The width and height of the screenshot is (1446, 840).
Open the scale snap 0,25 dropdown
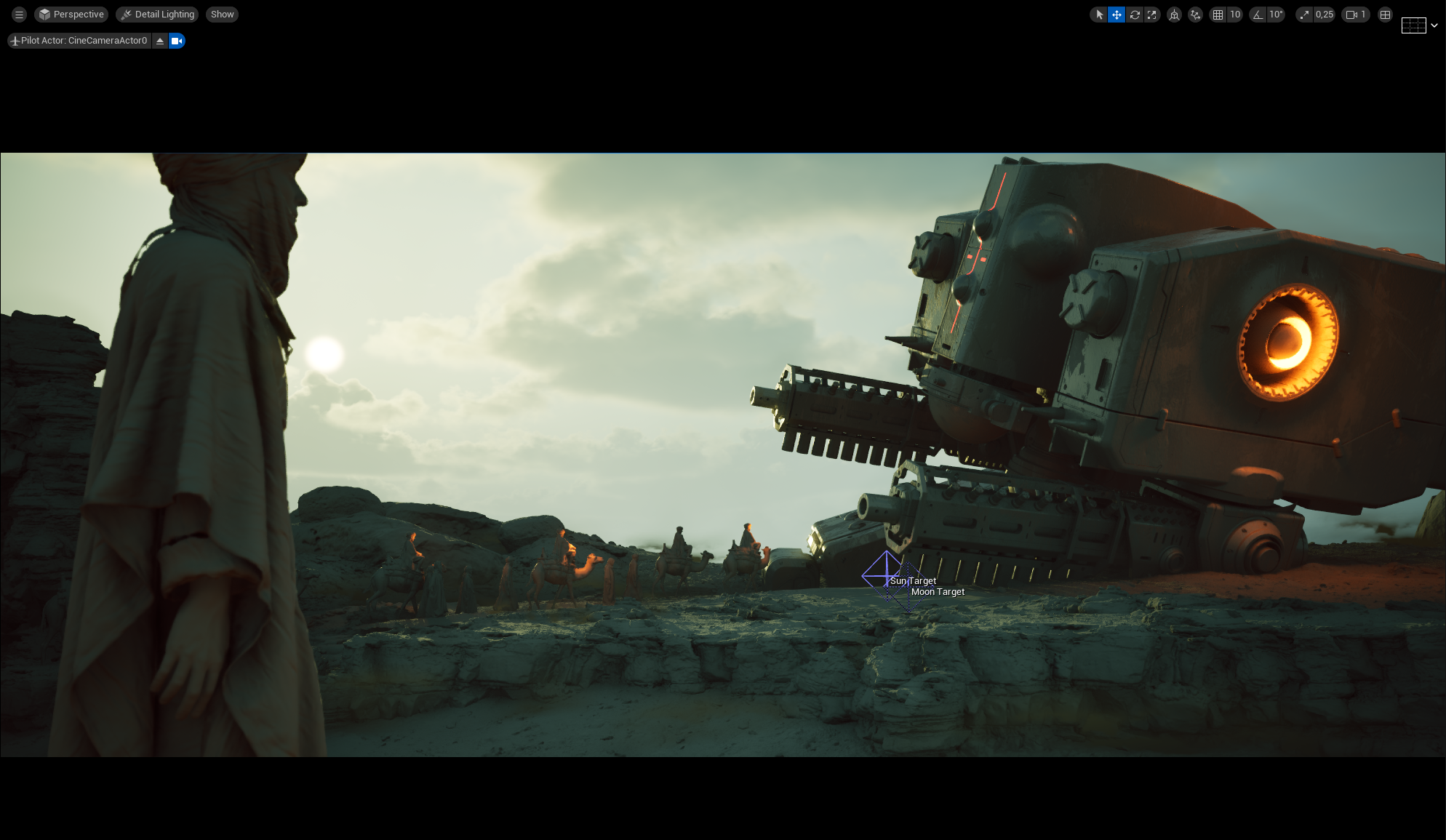coord(1325,15)
